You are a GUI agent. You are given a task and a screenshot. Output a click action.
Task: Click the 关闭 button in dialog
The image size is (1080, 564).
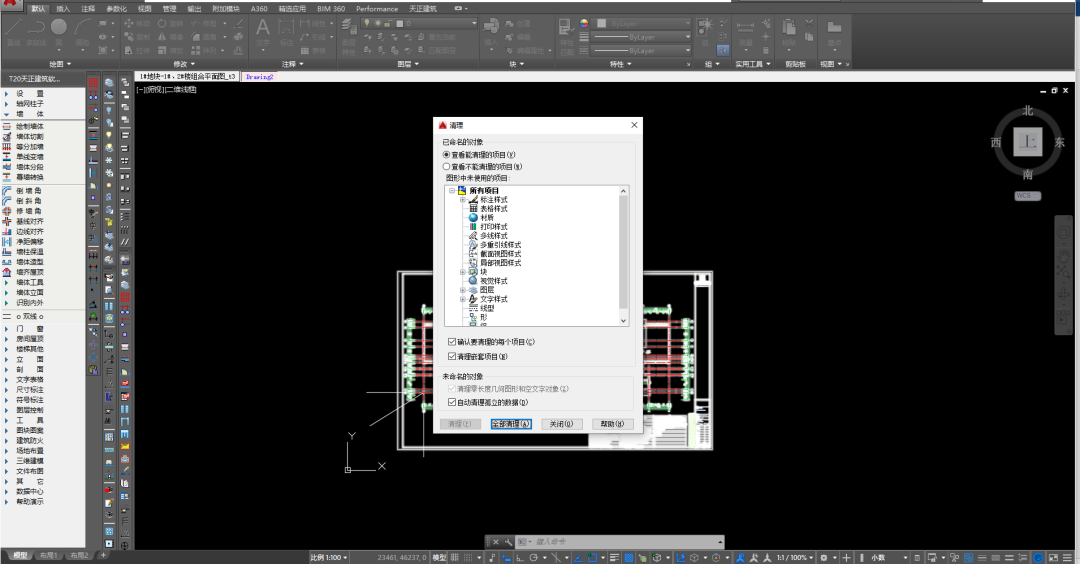560,424
